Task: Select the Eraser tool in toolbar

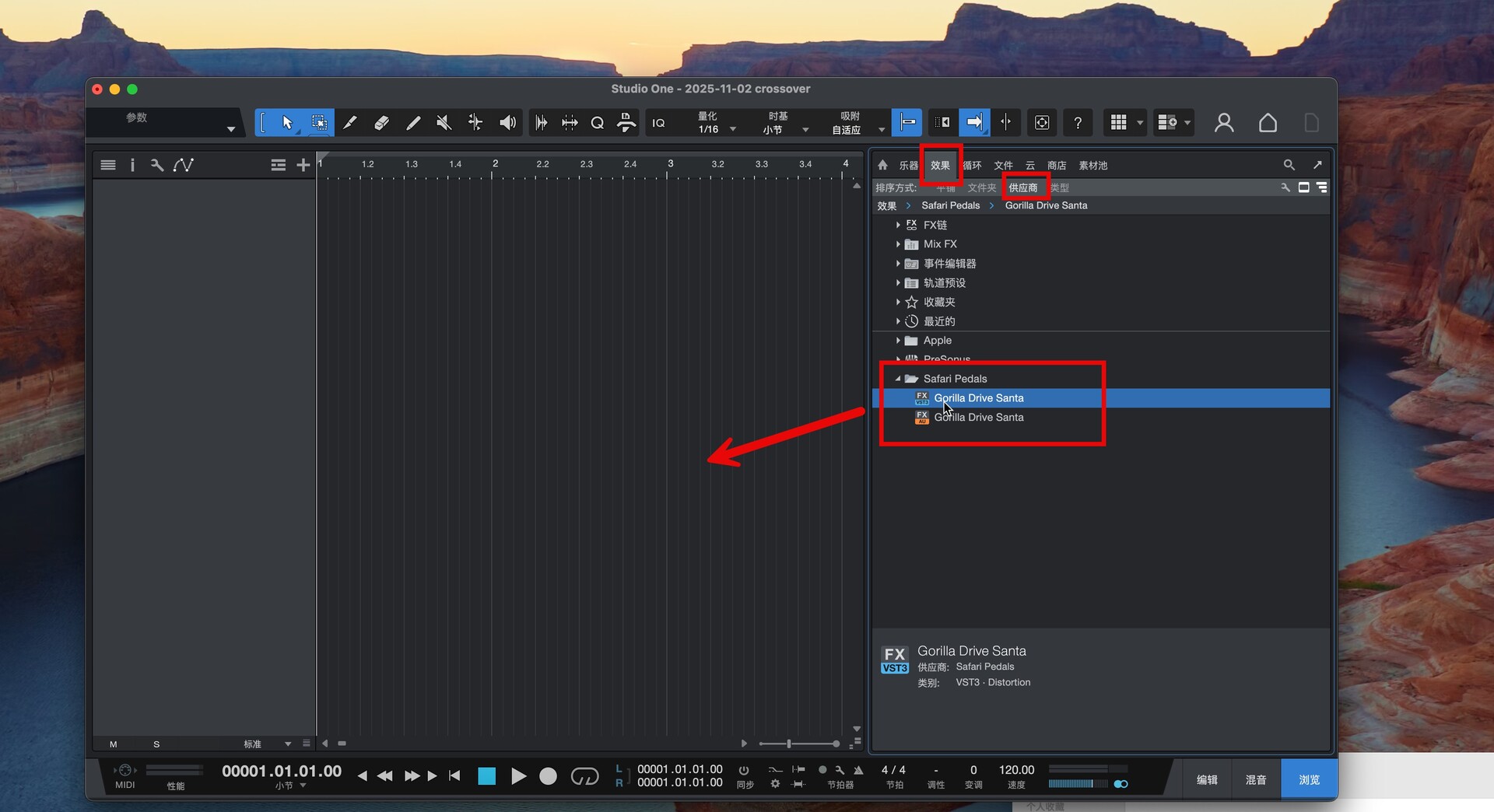Action: [381, 123]
